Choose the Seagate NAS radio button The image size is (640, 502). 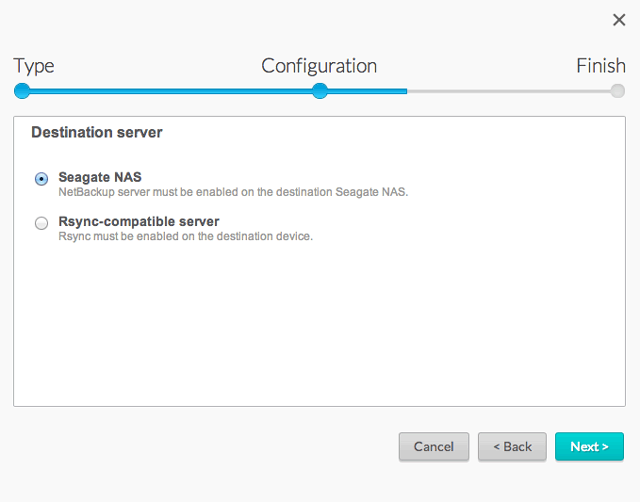(41, 179)
